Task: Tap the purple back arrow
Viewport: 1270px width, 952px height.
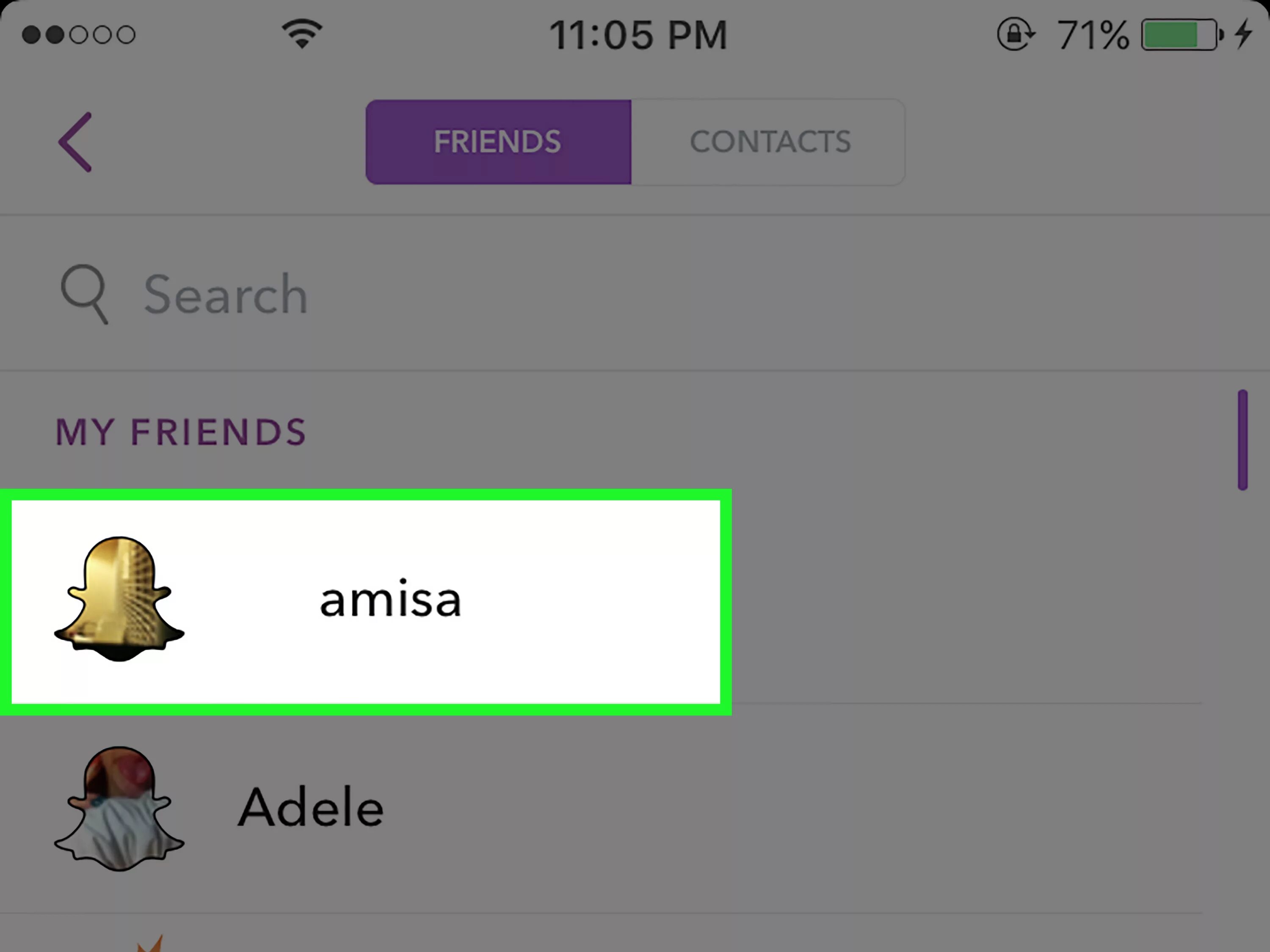Action: 75,142
